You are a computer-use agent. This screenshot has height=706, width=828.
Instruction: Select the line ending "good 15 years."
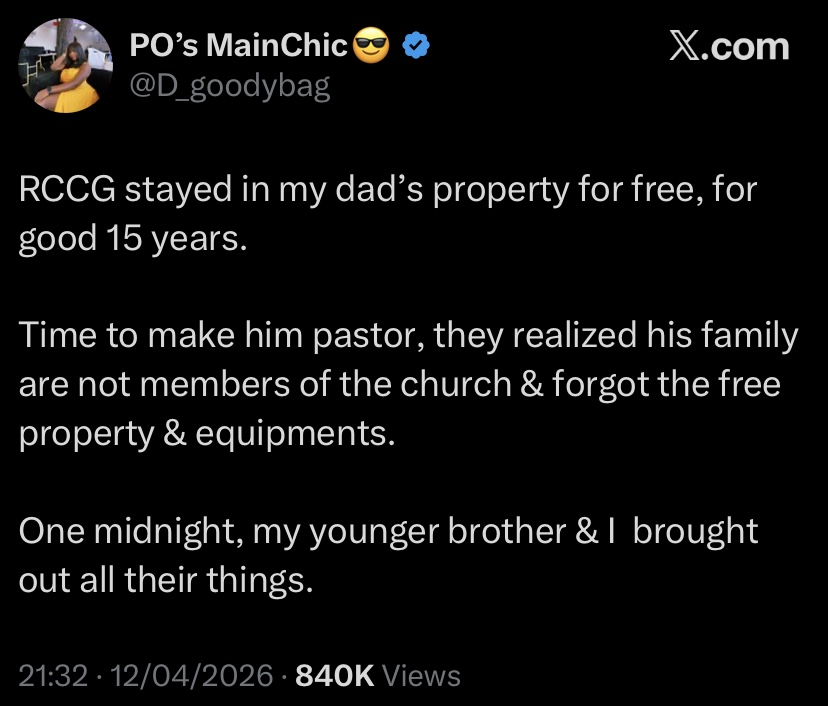(131, 241)
